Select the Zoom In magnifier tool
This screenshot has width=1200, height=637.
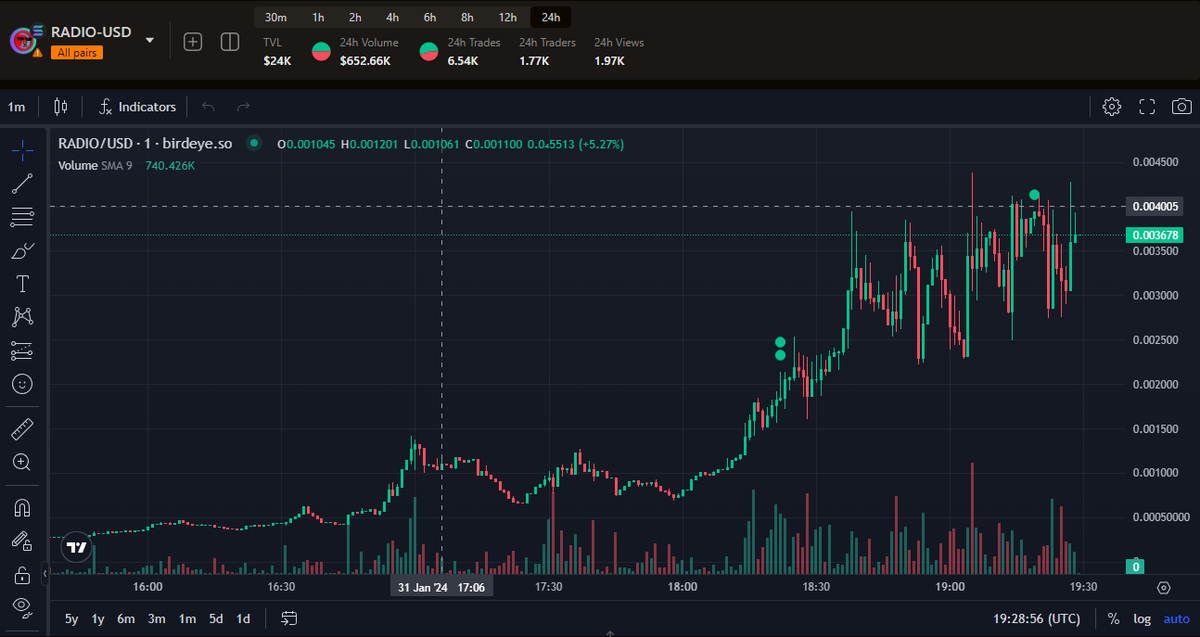pos(22,462)
